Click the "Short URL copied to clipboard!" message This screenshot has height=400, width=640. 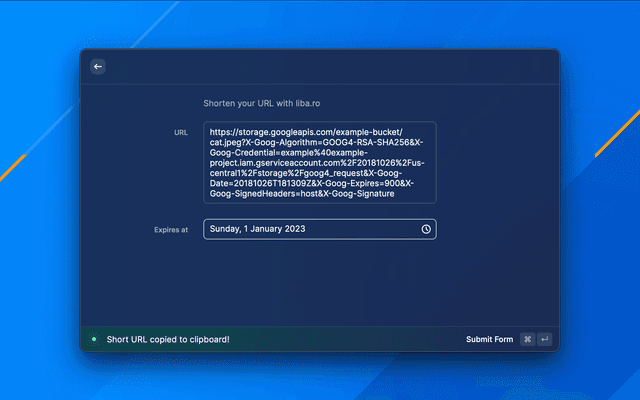click(168, 339)
